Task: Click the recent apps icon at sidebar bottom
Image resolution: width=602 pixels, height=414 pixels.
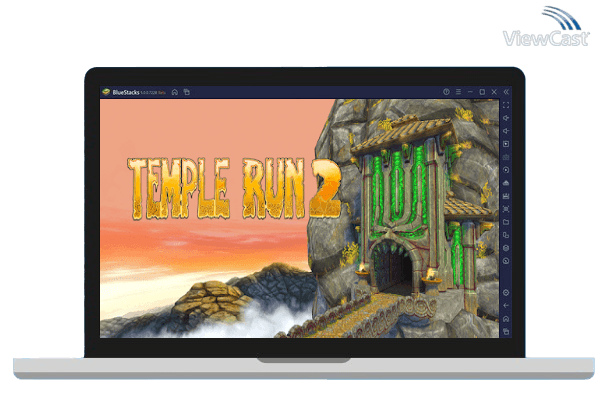Action: coord(506,331)
